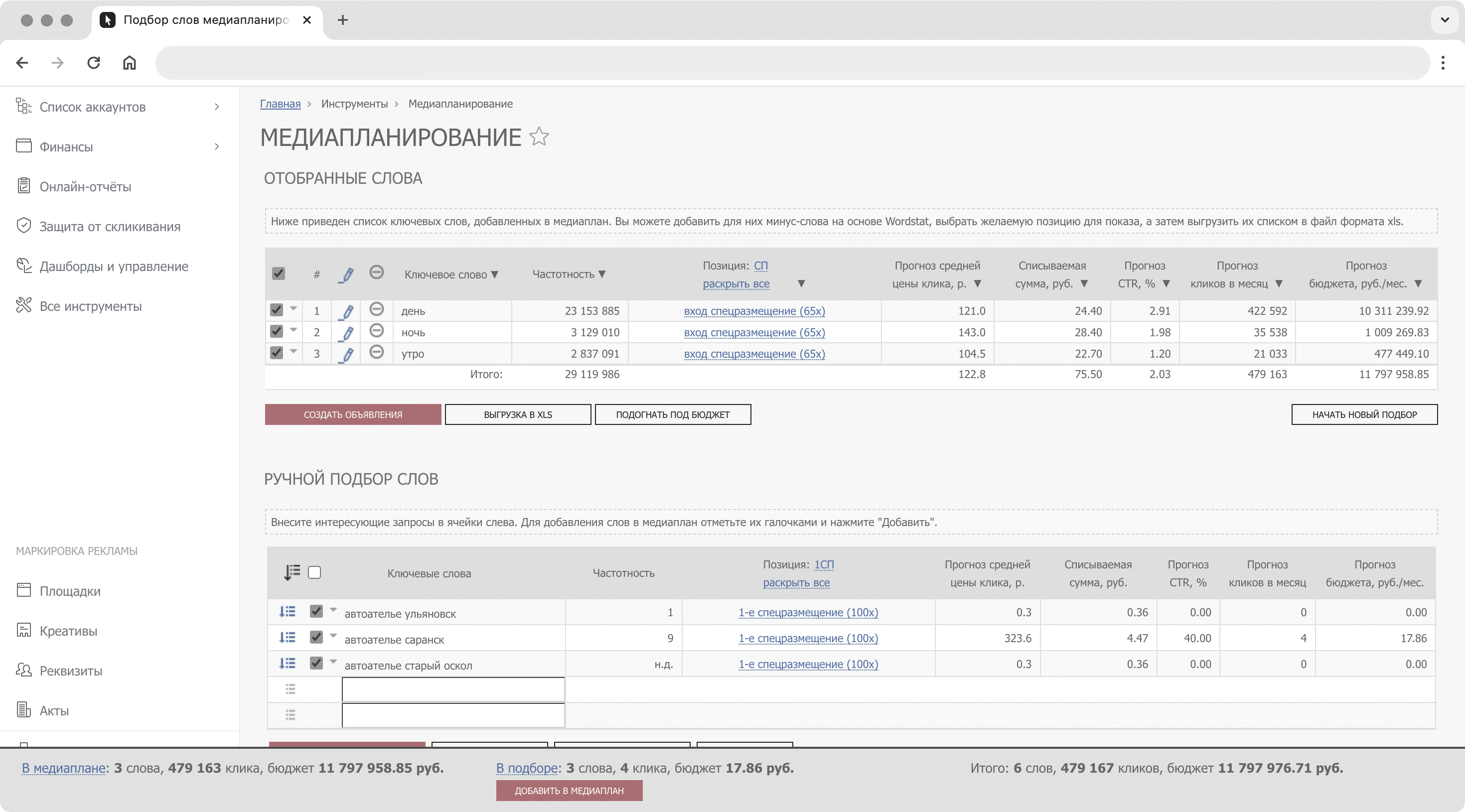Click the header minus circle icon in selected words table
This screenshot has height=812, width=1465.
tap(377, 272)
